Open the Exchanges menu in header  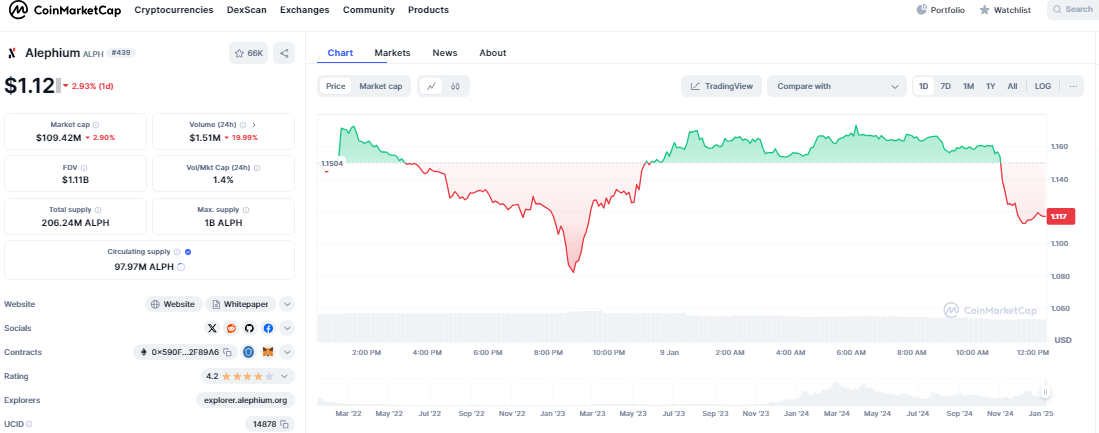304,10
